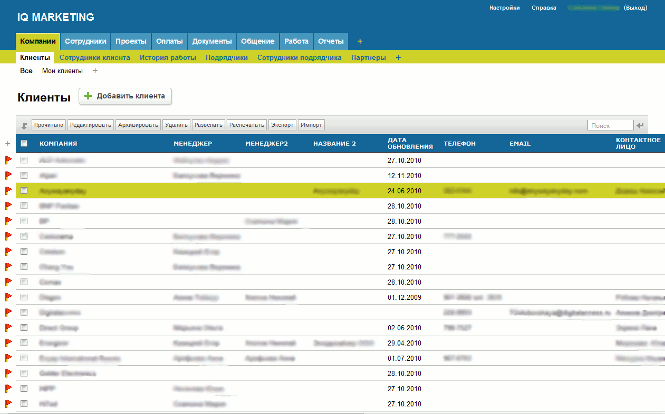Check the checkbox in the first client row

(x=24, y=159)
